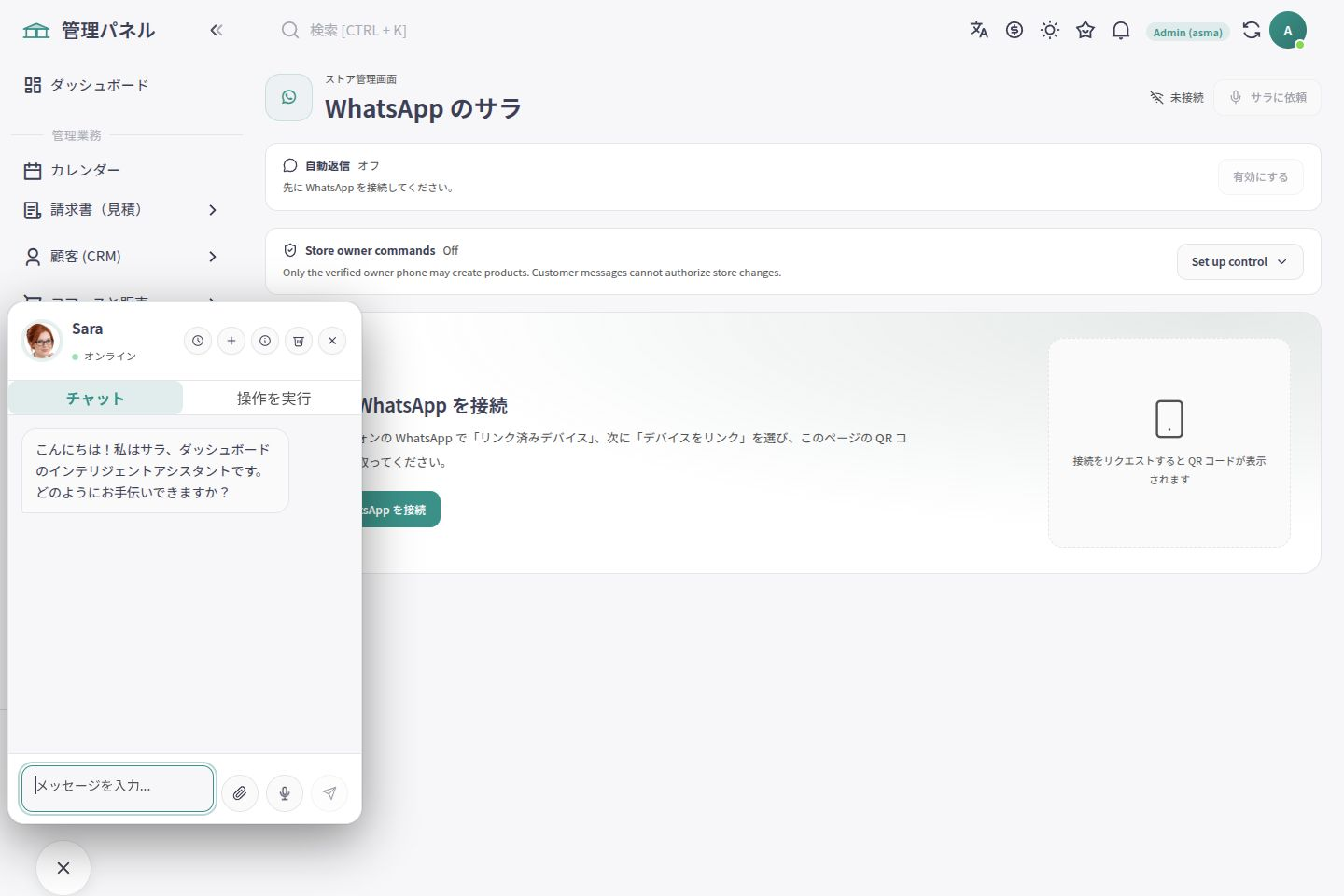
Task: Toggle light/dark theme sun icon
Action: click(1050, 30)
